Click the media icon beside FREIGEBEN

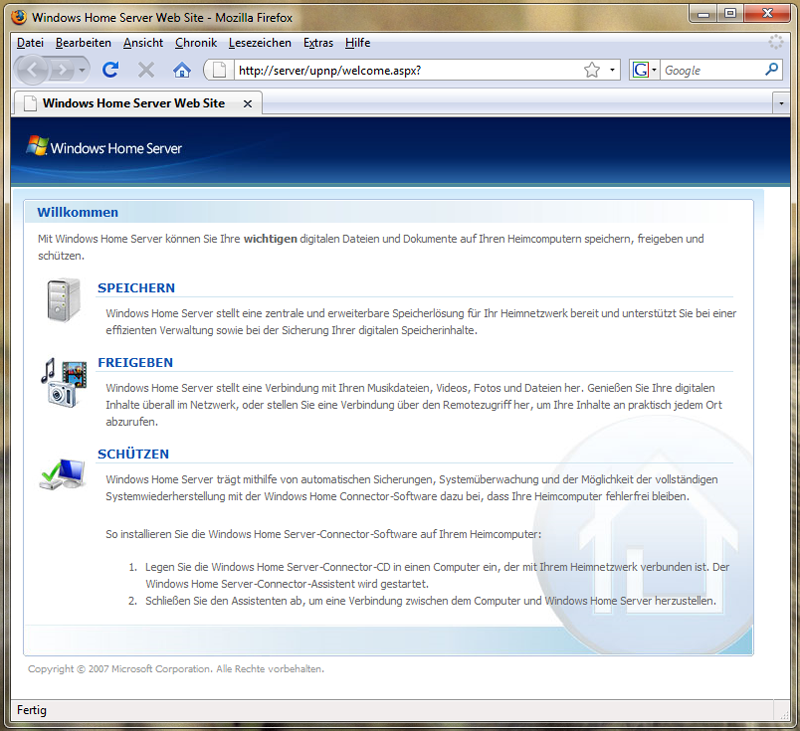pyautogui.click(x=65, y=381)
